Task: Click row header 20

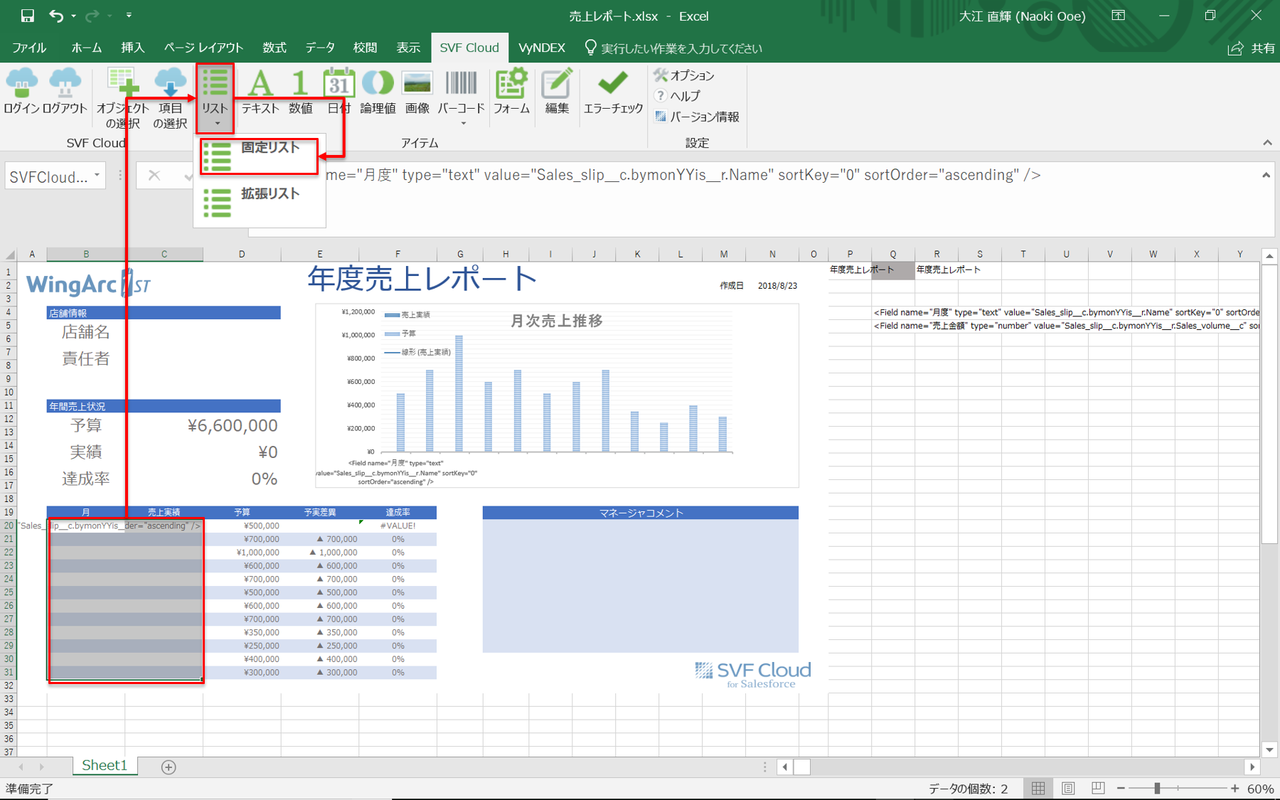Action: click(x=8, y=526)
